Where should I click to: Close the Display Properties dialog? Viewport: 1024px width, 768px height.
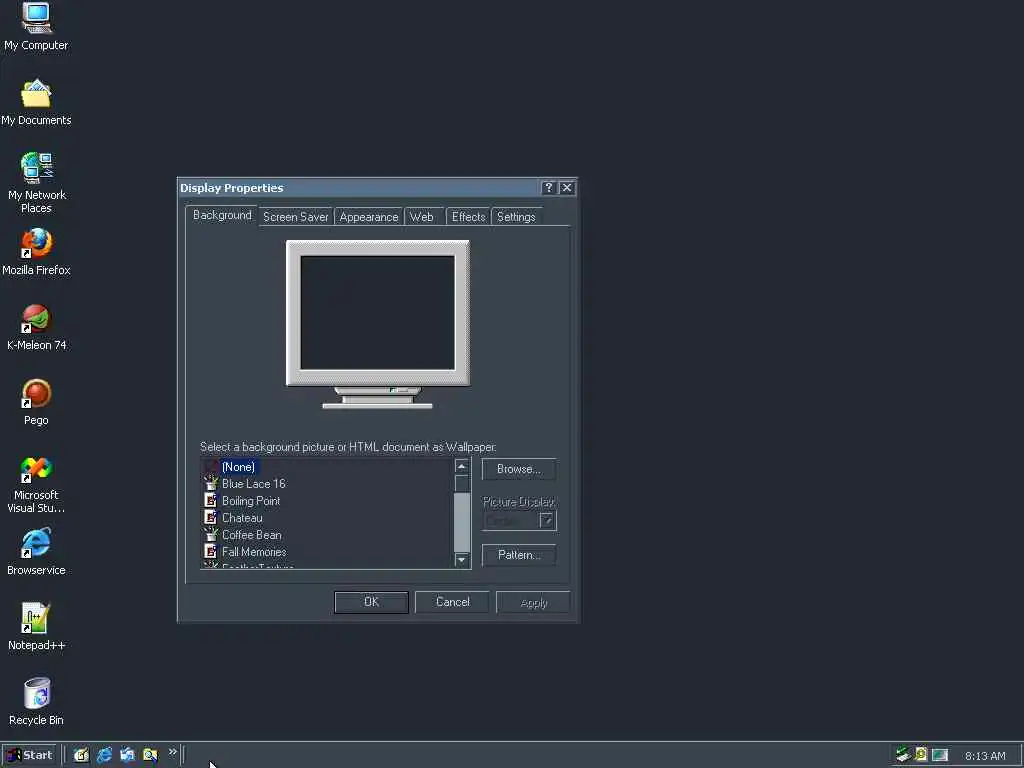coord(567,188)
